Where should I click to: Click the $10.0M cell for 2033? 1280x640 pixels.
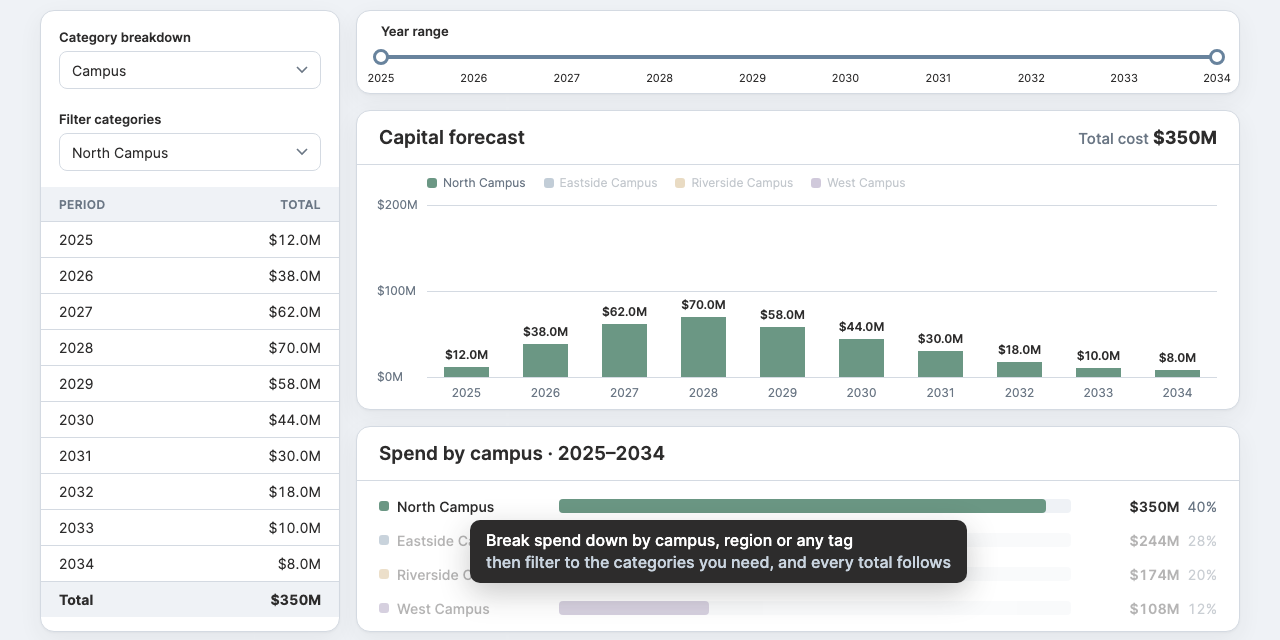pos(294,528)
